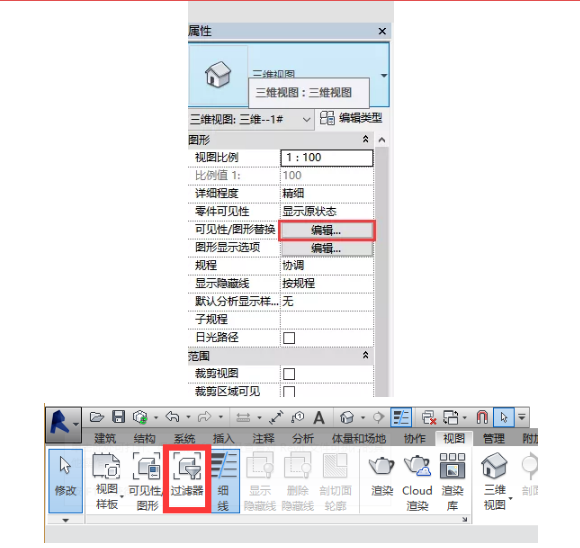Toggle the Thin Lines (细线) ribbon button
This screenshot has height=548, width=580.
pos(224,481)
